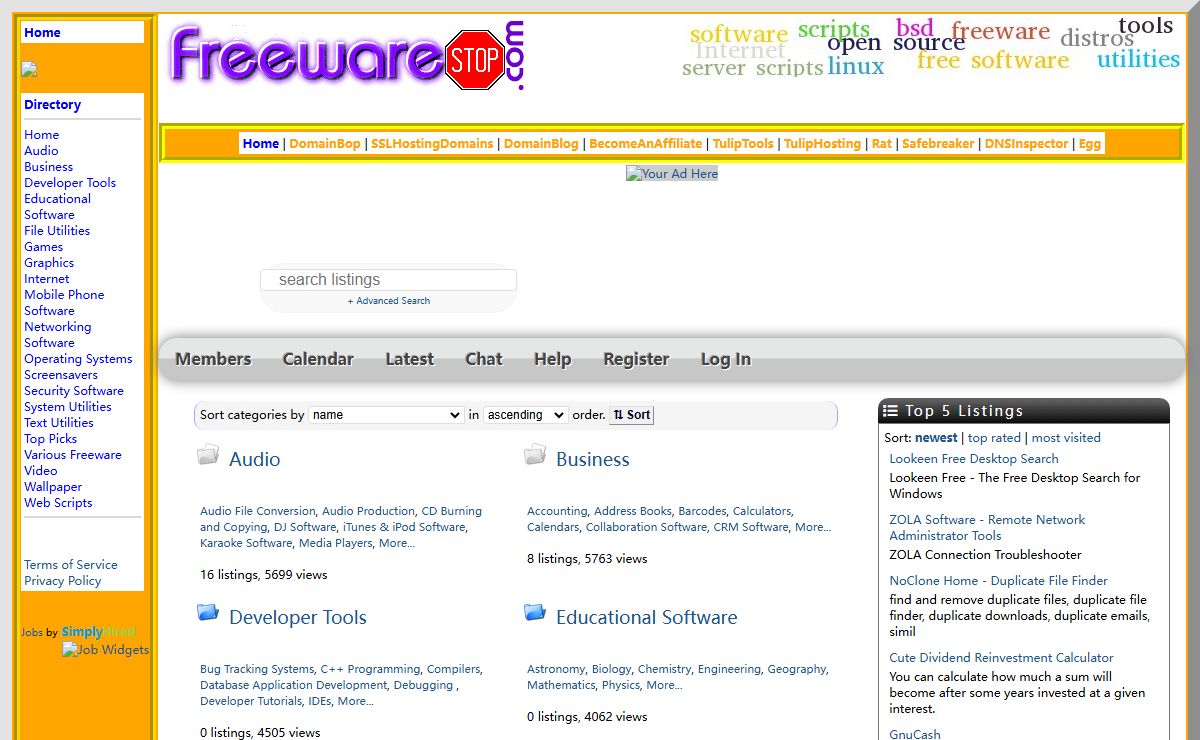Open the Audio category folder icon
Screen dimensions: 1200x740
[x=208, y=455]
